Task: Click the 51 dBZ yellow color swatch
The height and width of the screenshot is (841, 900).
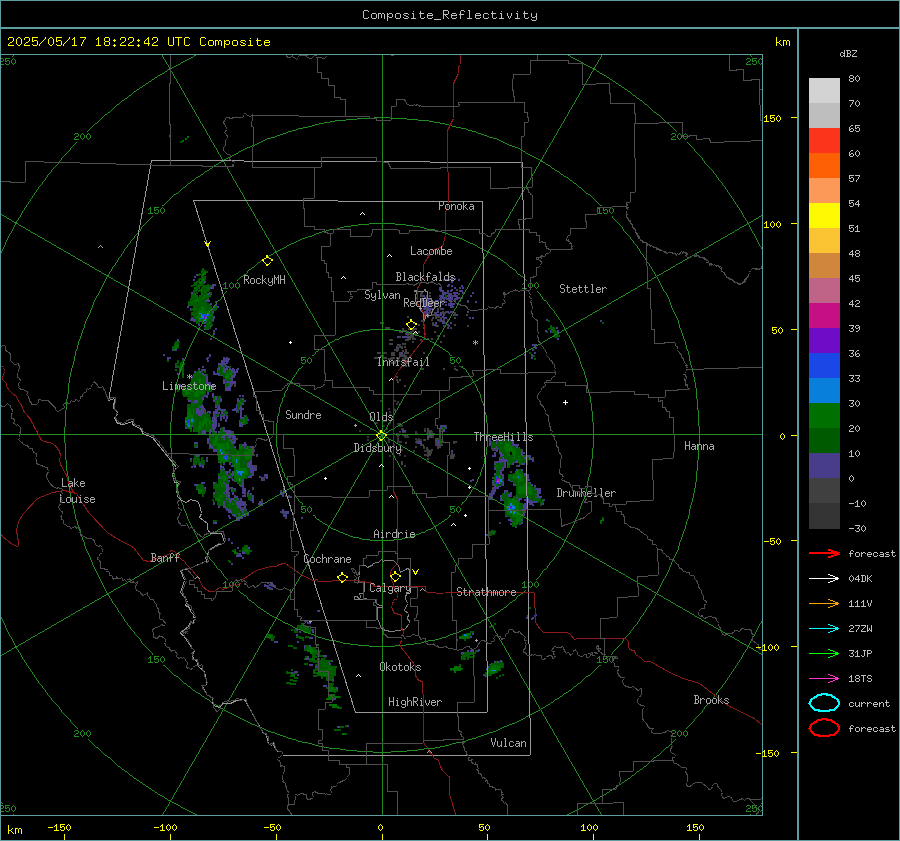Action: click(824, 215)
